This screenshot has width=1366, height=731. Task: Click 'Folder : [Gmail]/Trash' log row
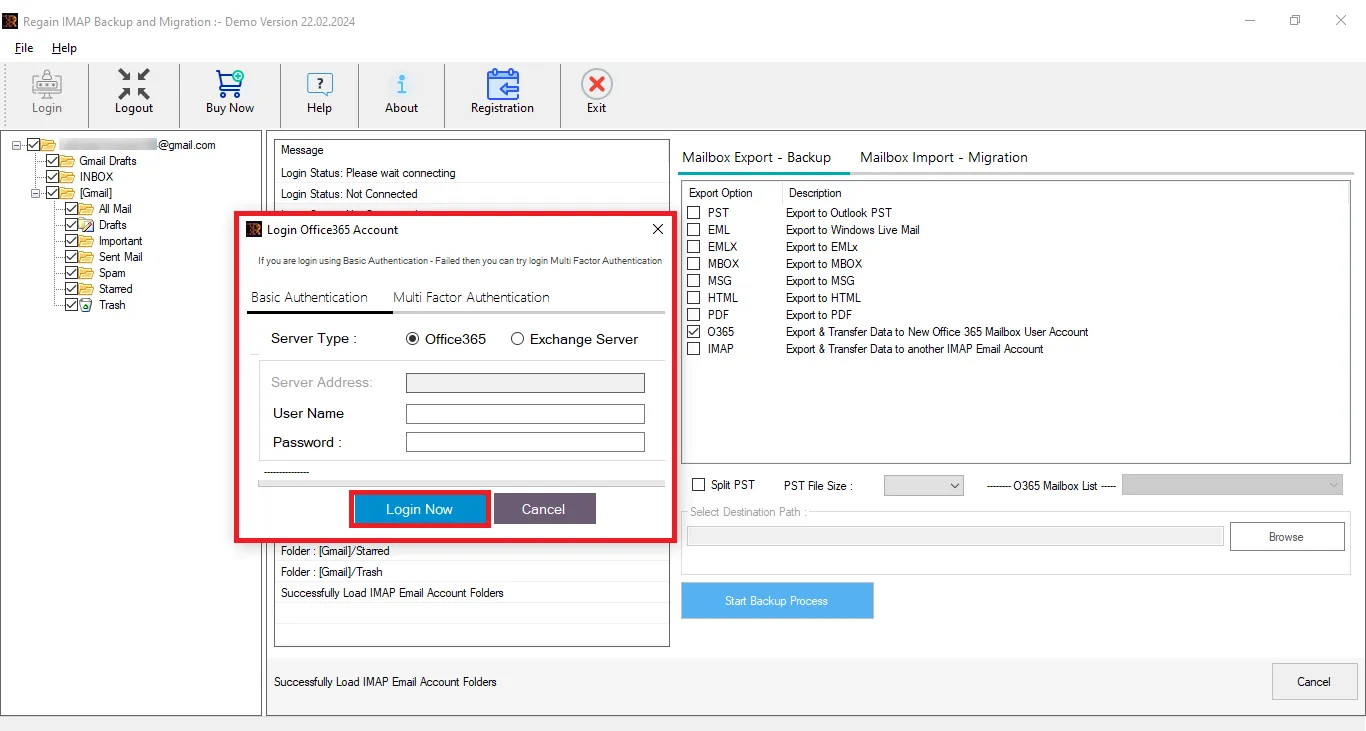(472, 572)
